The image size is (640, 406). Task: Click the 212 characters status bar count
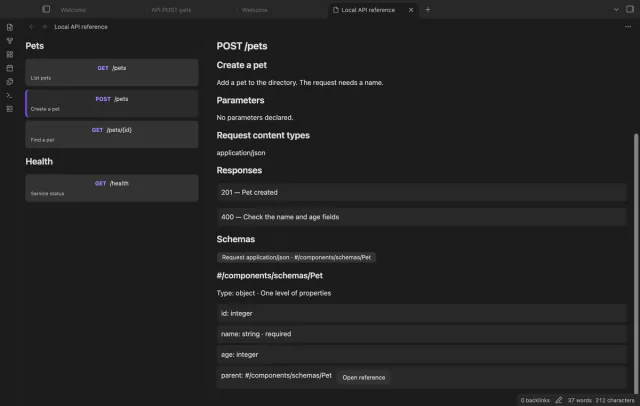[615, 400]
